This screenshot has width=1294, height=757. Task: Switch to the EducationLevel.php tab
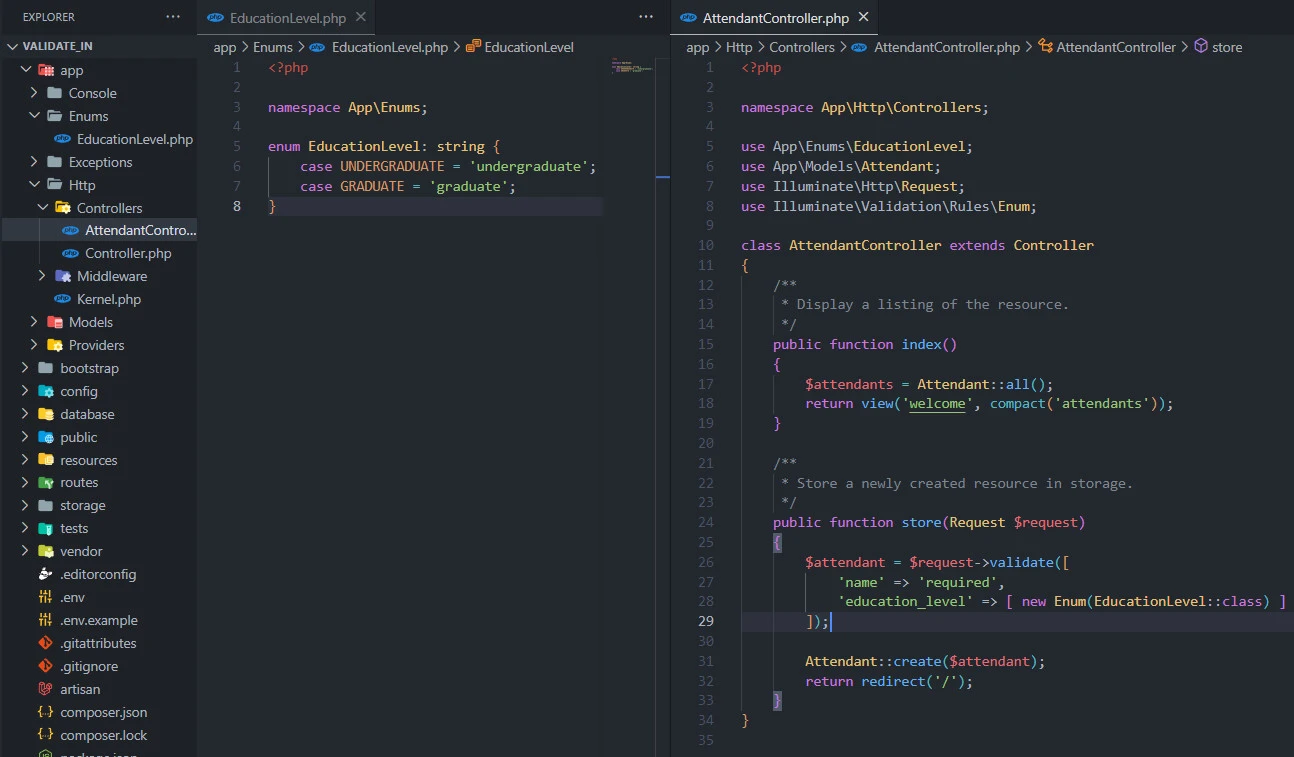[287, 18]
